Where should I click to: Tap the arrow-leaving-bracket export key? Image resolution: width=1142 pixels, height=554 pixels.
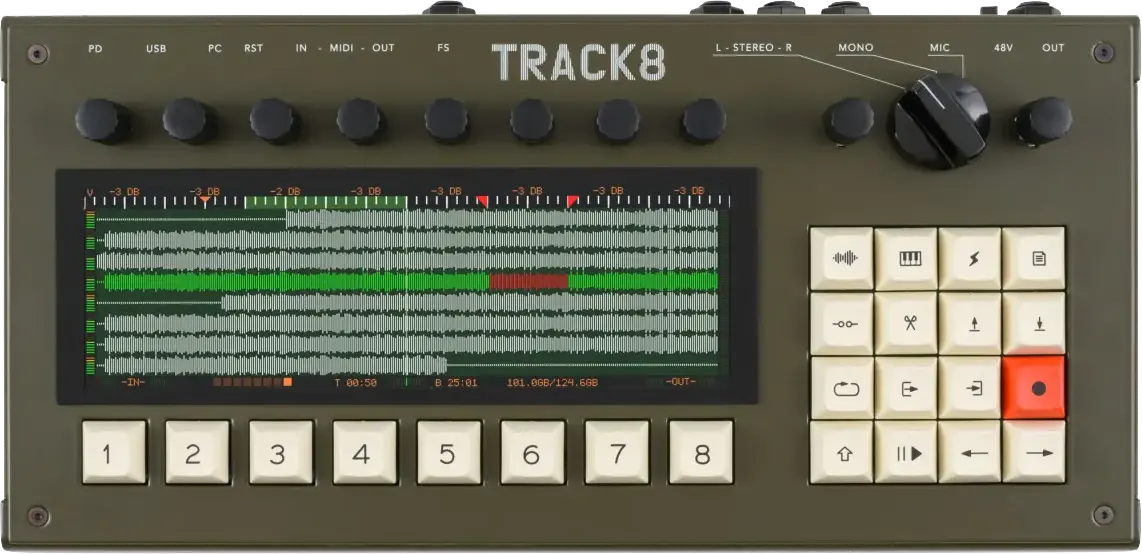906,388
